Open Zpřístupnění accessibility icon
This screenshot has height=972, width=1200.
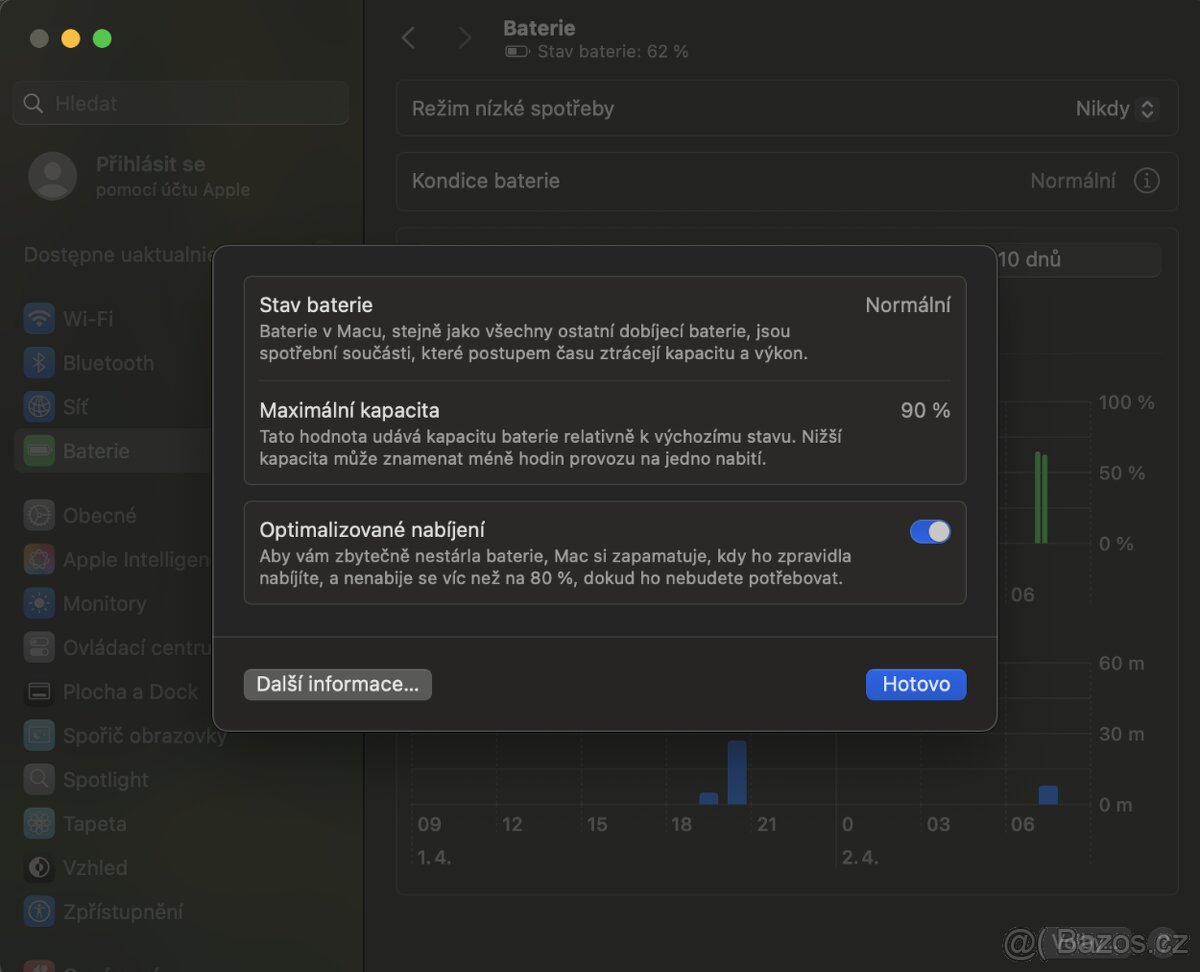39,912
